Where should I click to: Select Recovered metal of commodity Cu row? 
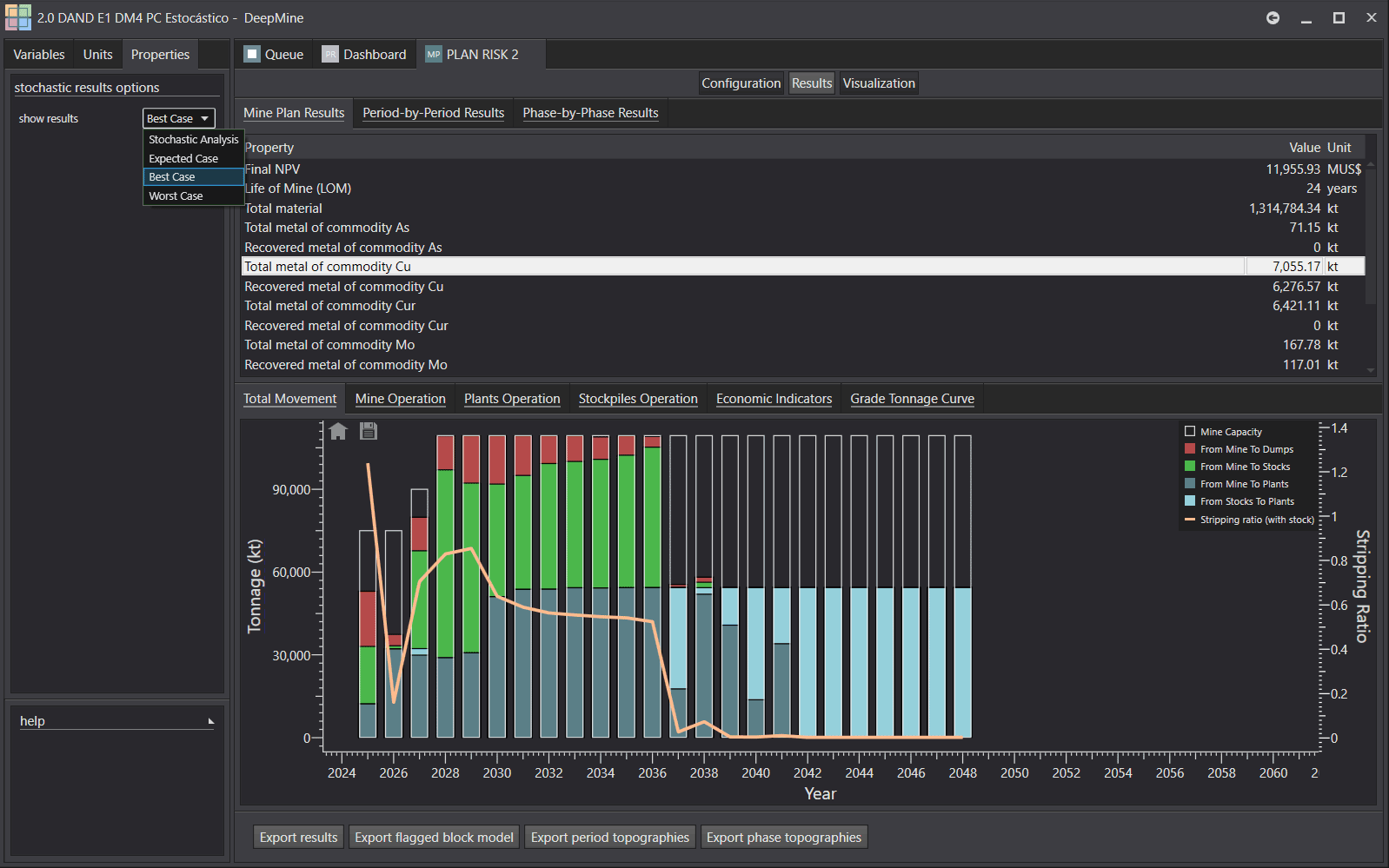click(x=803, y=287)
